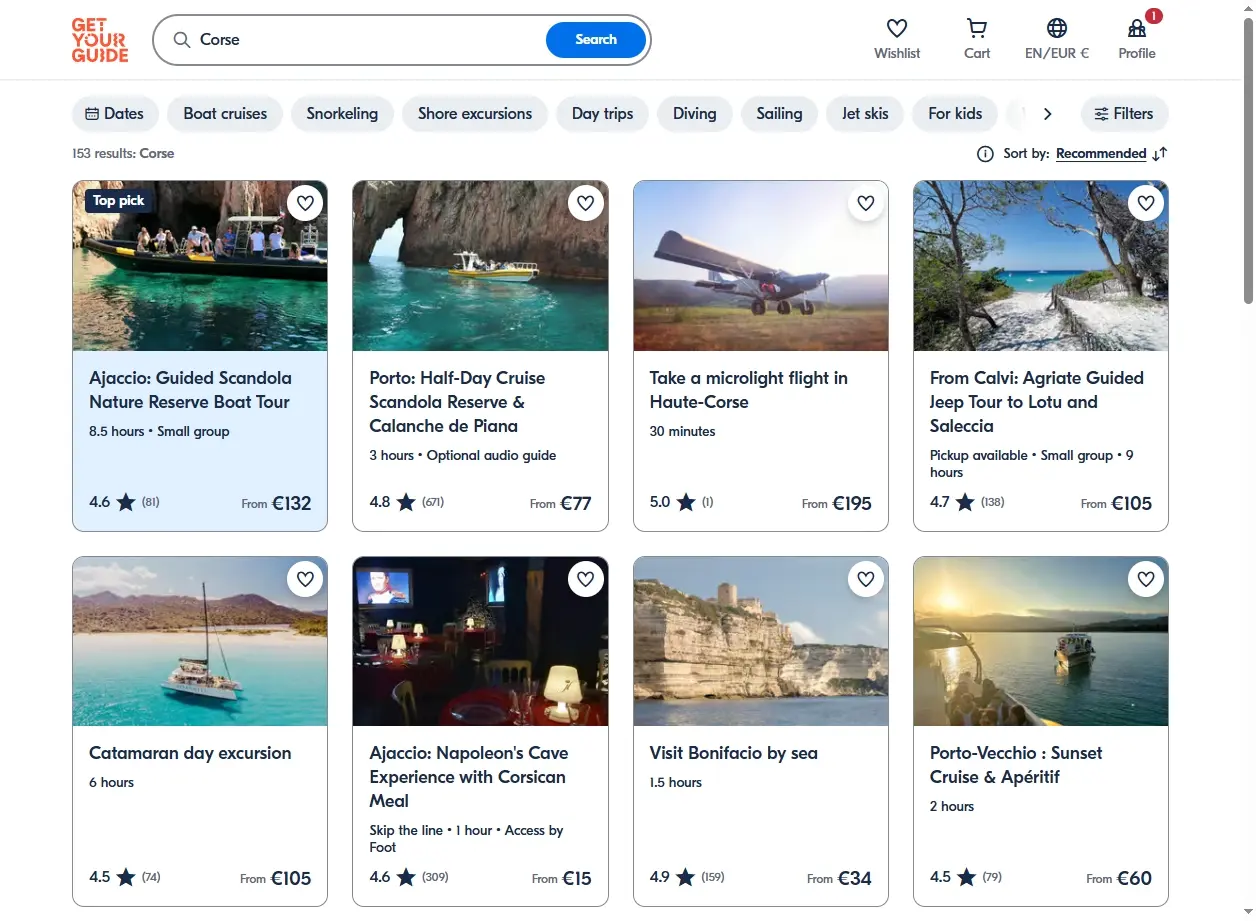Click the magnifier icon in search box
The width and height of the screenshot is (1256, 921).
[x=181, y=40]
